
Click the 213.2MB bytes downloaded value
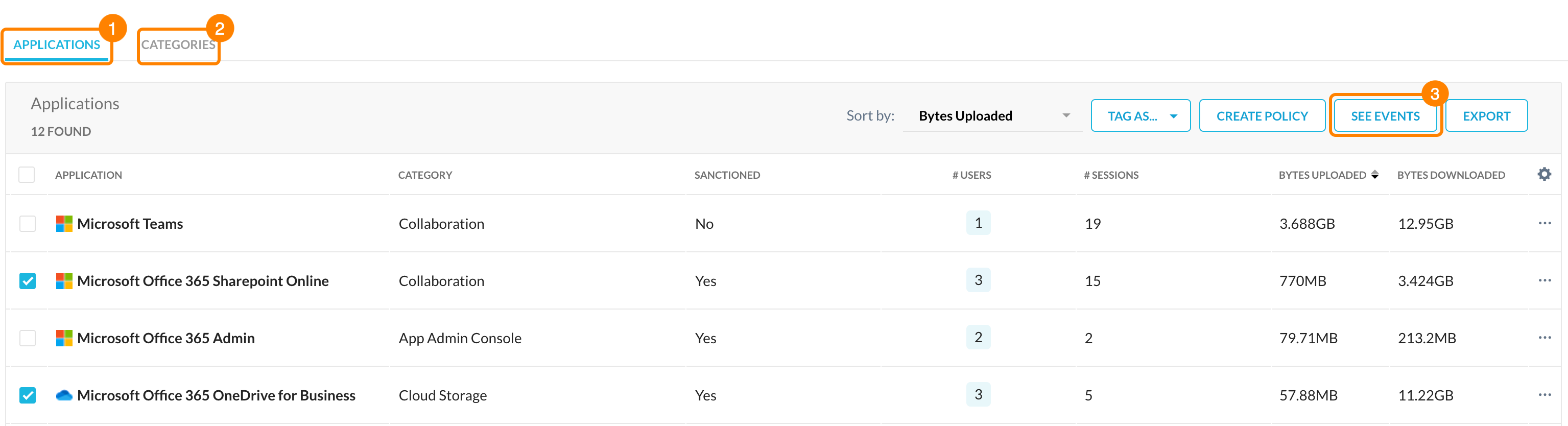coord(1427,338)
